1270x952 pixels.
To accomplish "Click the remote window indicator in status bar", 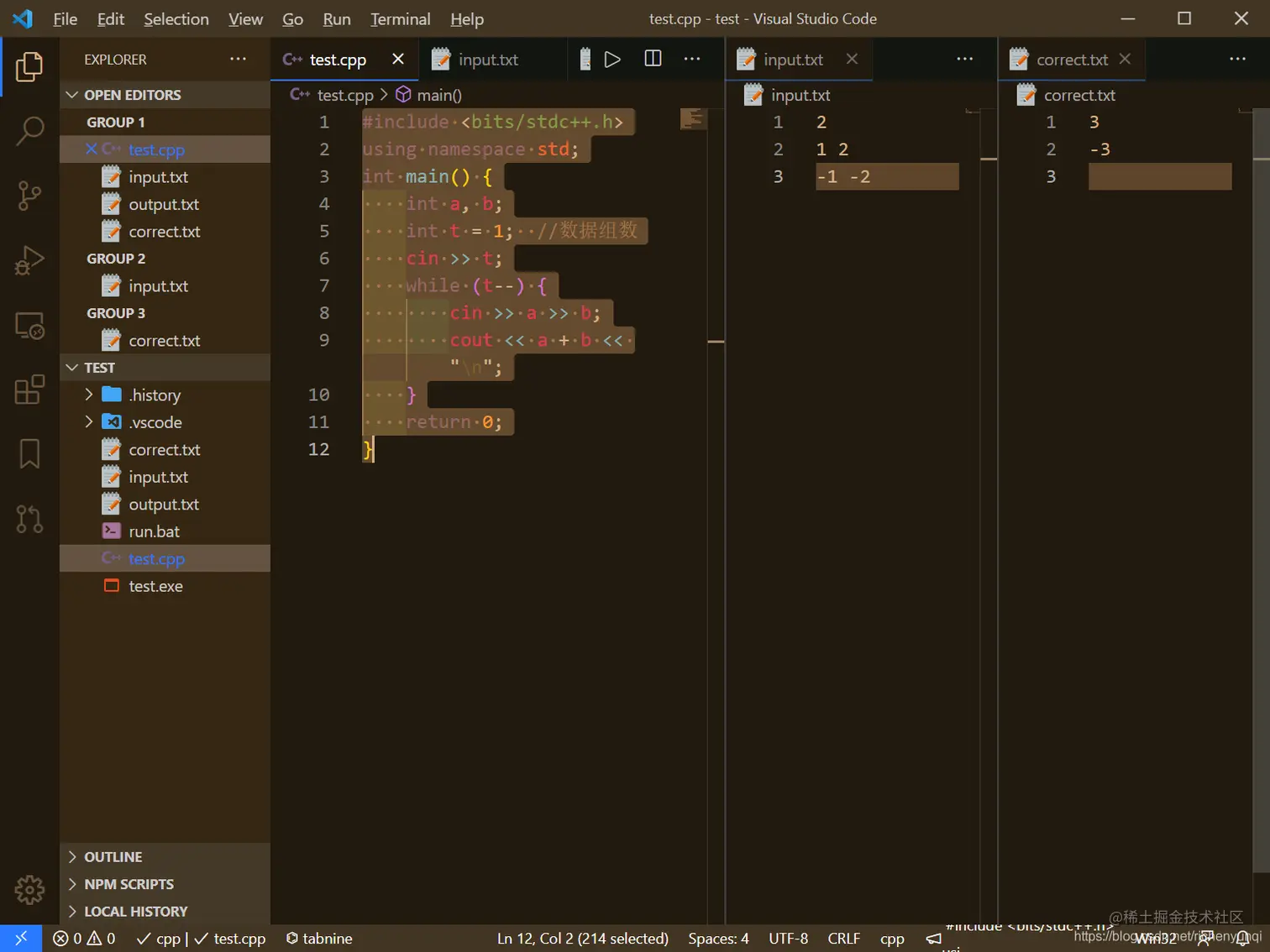I will click(21, 939).
